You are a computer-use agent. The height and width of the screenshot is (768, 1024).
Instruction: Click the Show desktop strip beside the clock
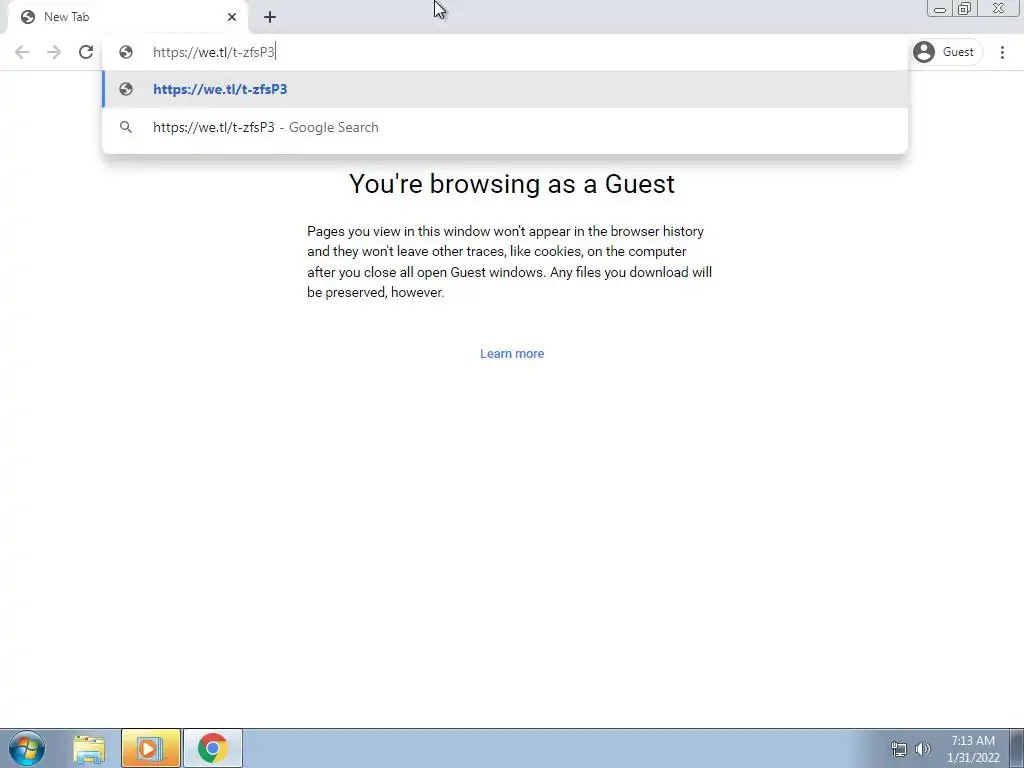pyautogui.click(x=1017, y=748)
